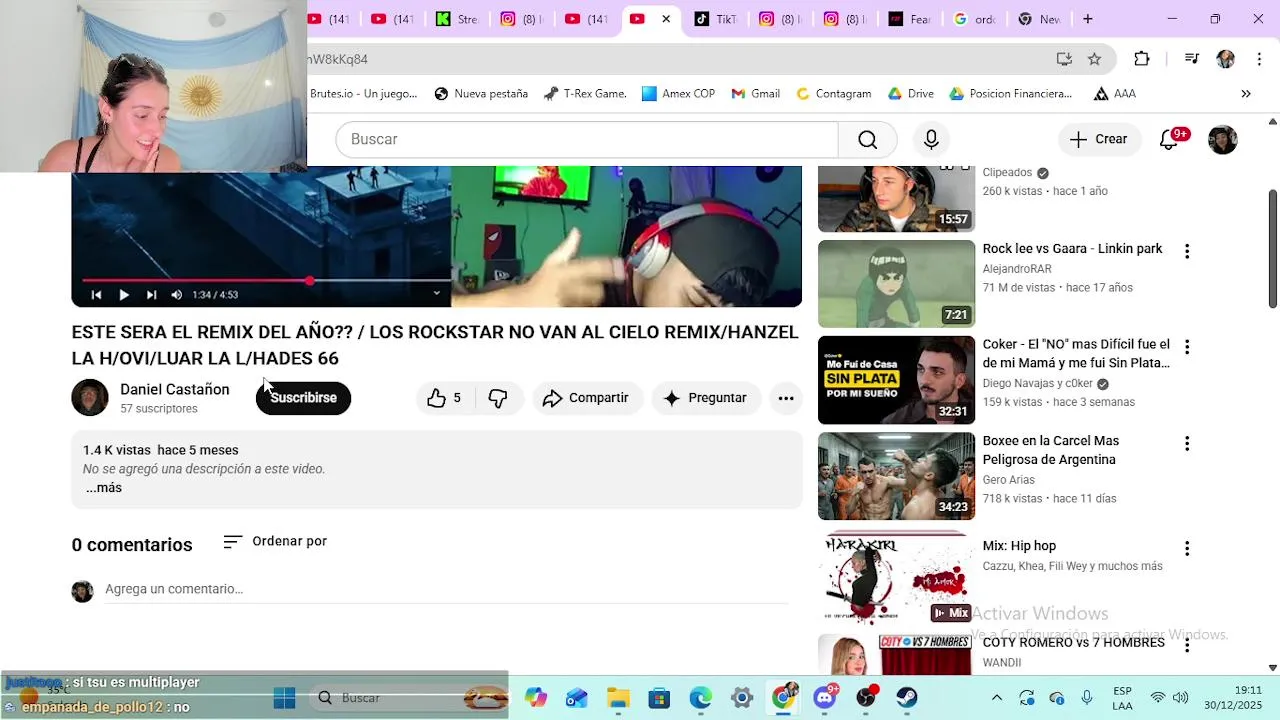The image size is (1280, 720).
Task: Skip to next video in player
Action: click(151, 295)
